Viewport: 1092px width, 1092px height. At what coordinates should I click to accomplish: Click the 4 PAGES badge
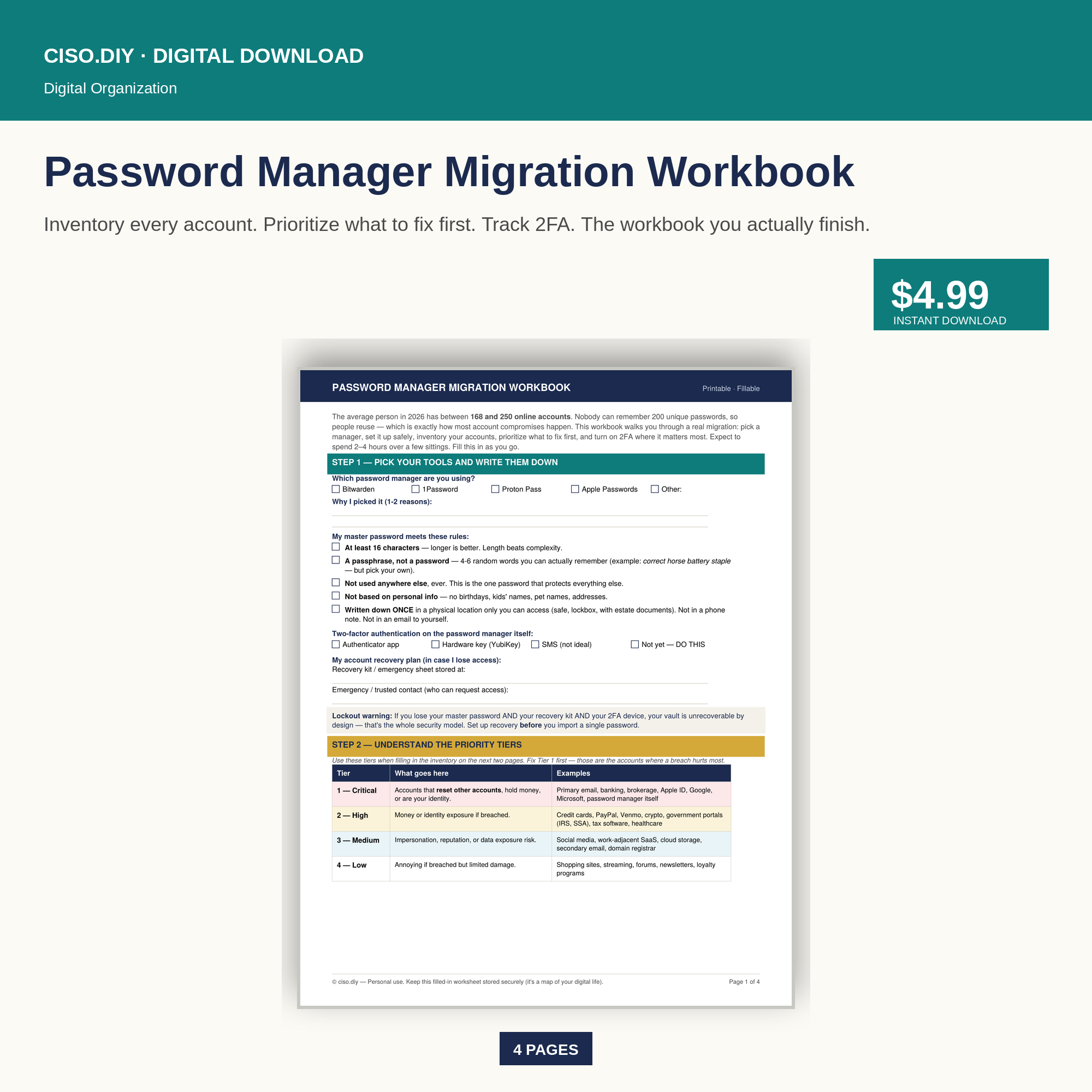546,1048
